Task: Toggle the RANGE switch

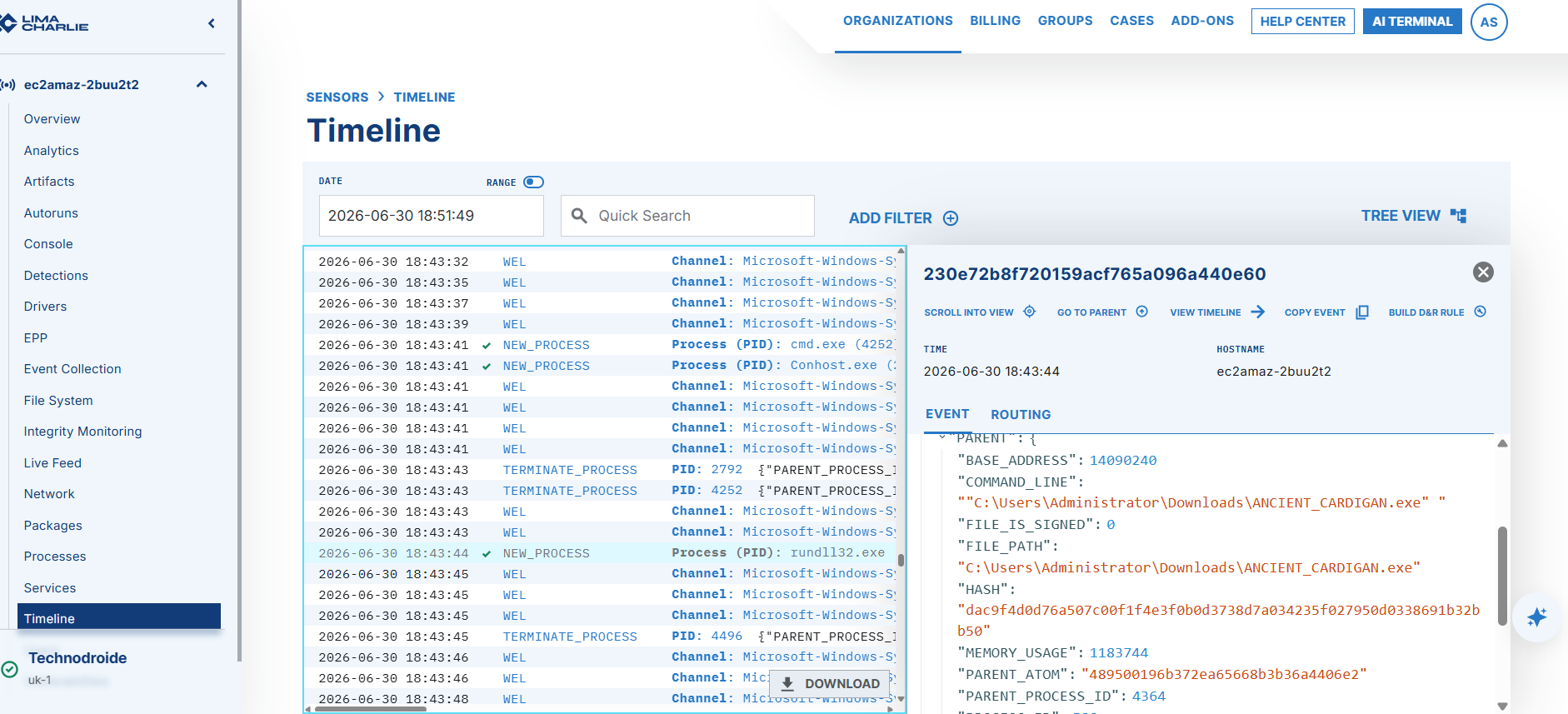Action: (x=533, y=182)
